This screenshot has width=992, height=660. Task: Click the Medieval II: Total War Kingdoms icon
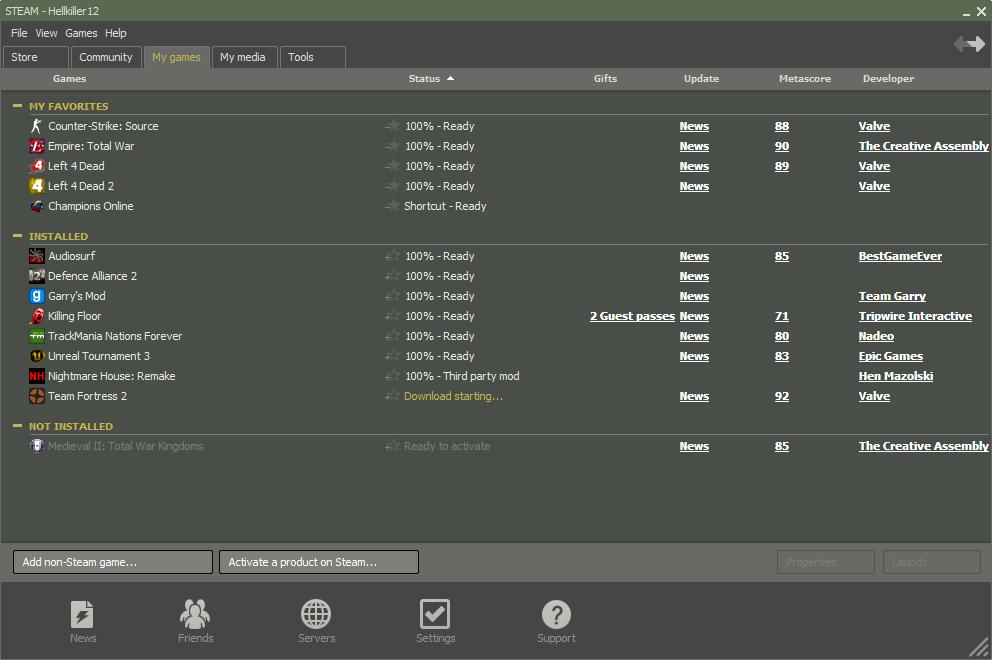click(37, 446)
